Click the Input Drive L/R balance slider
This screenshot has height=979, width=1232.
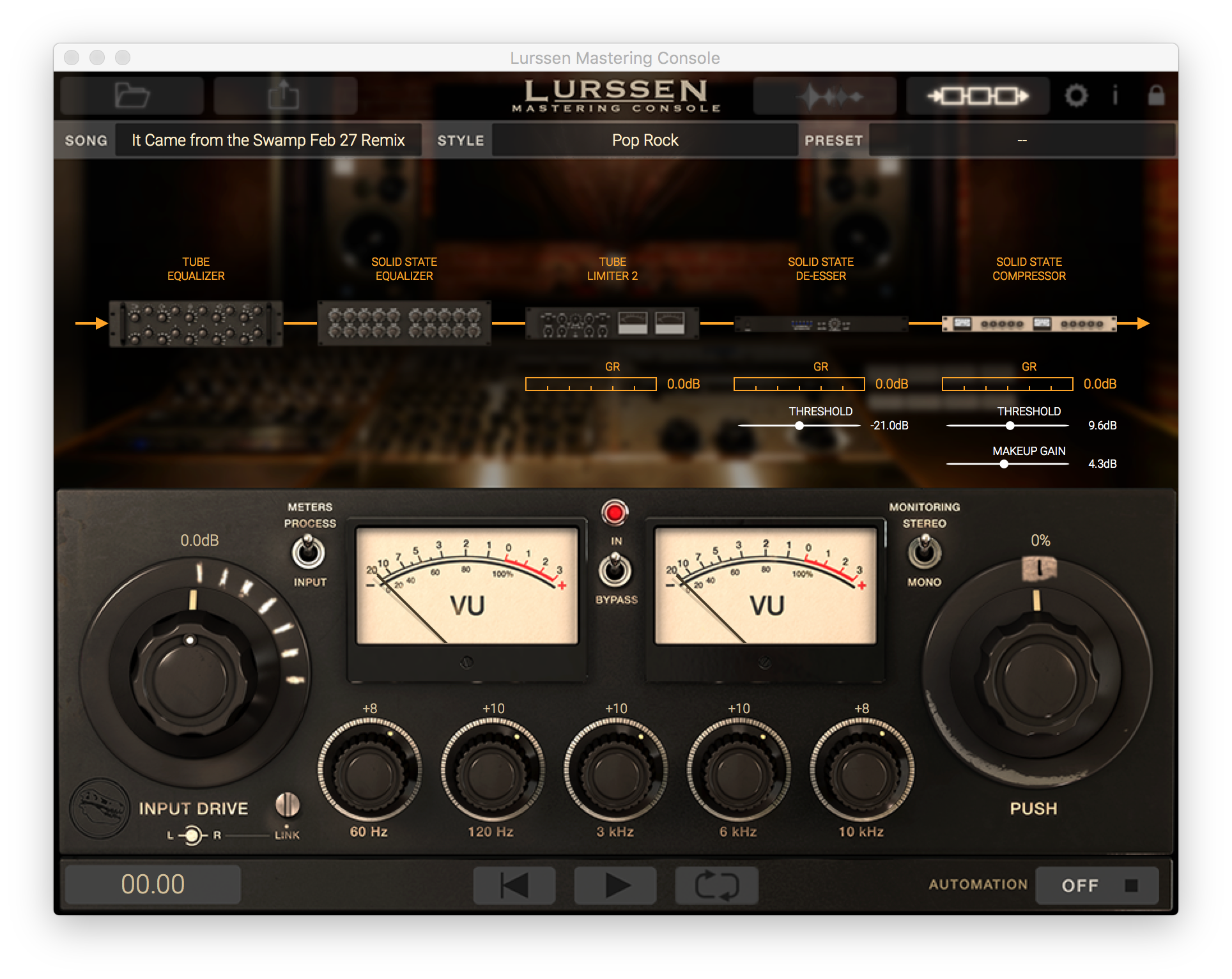[192, 835]
